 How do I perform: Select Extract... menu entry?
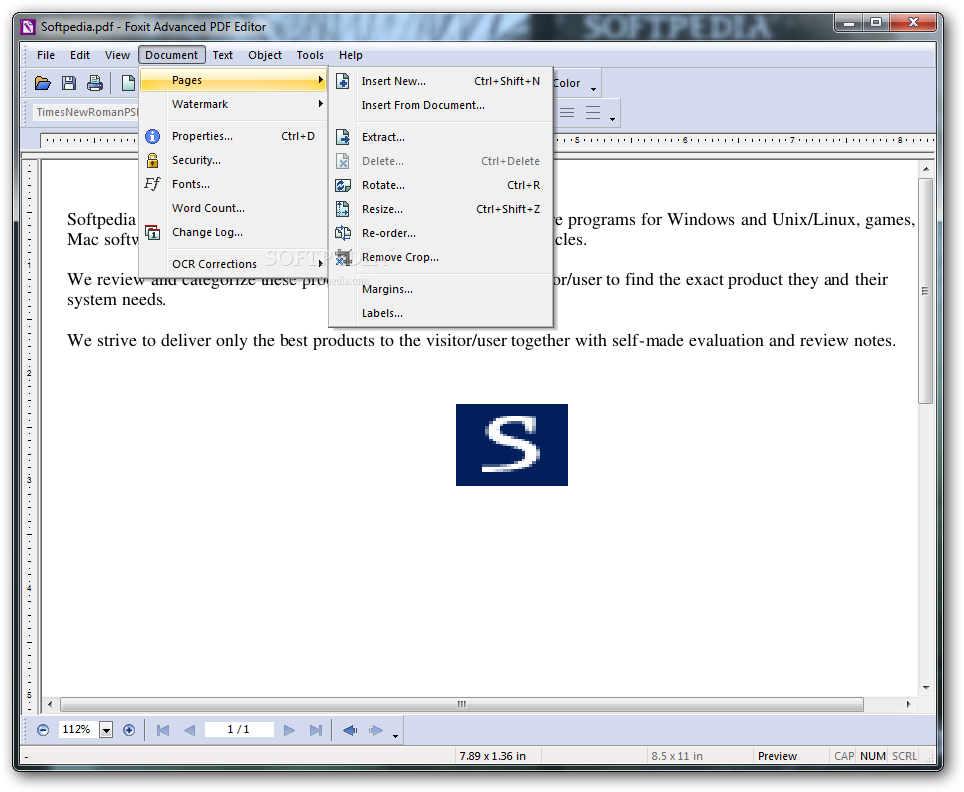[441, 137]
